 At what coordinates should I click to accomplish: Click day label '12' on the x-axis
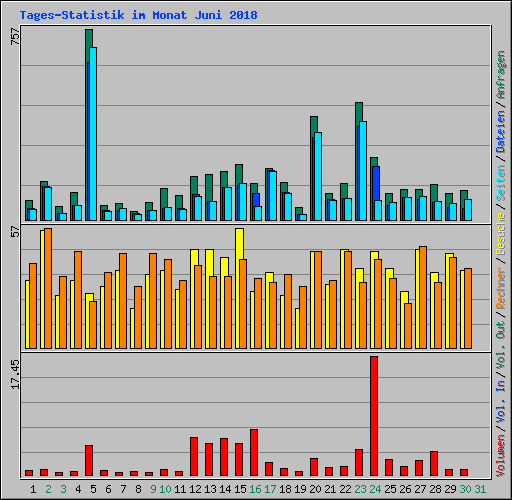pyautogui.click(x=195, y=489)
